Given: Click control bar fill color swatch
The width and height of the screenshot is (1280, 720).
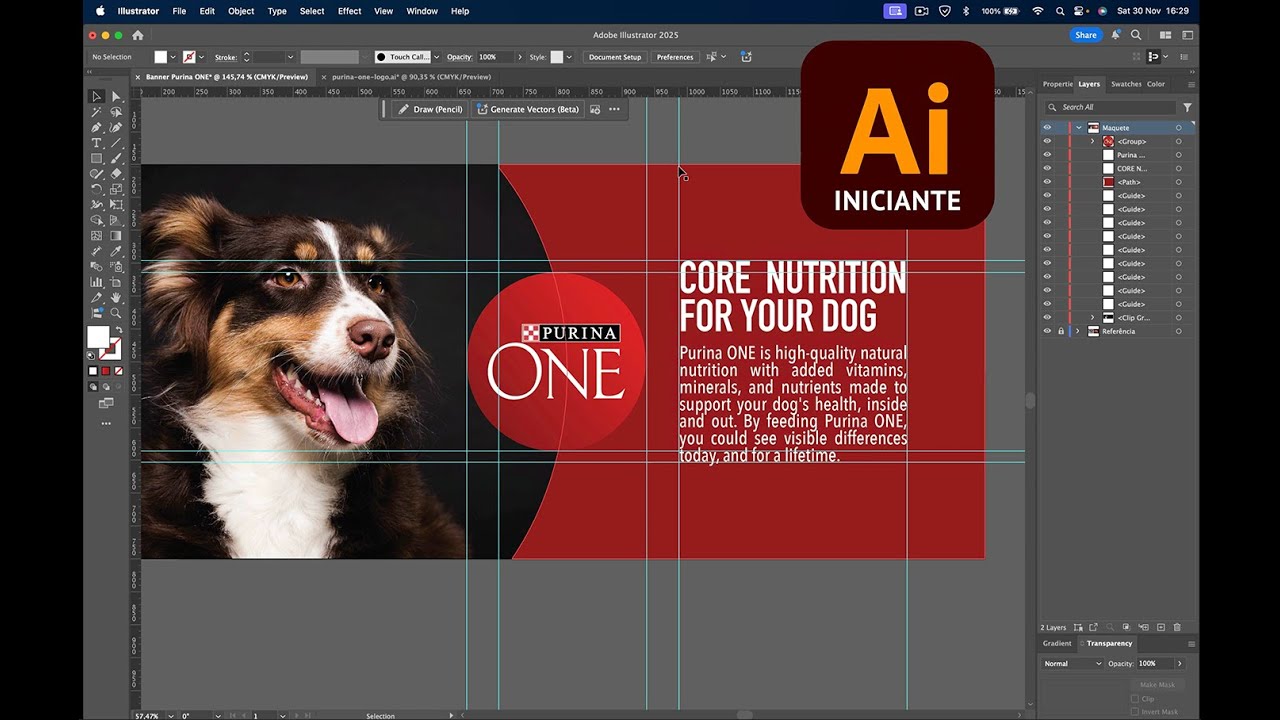Looking at the screenshot, I should click(160, 57).
